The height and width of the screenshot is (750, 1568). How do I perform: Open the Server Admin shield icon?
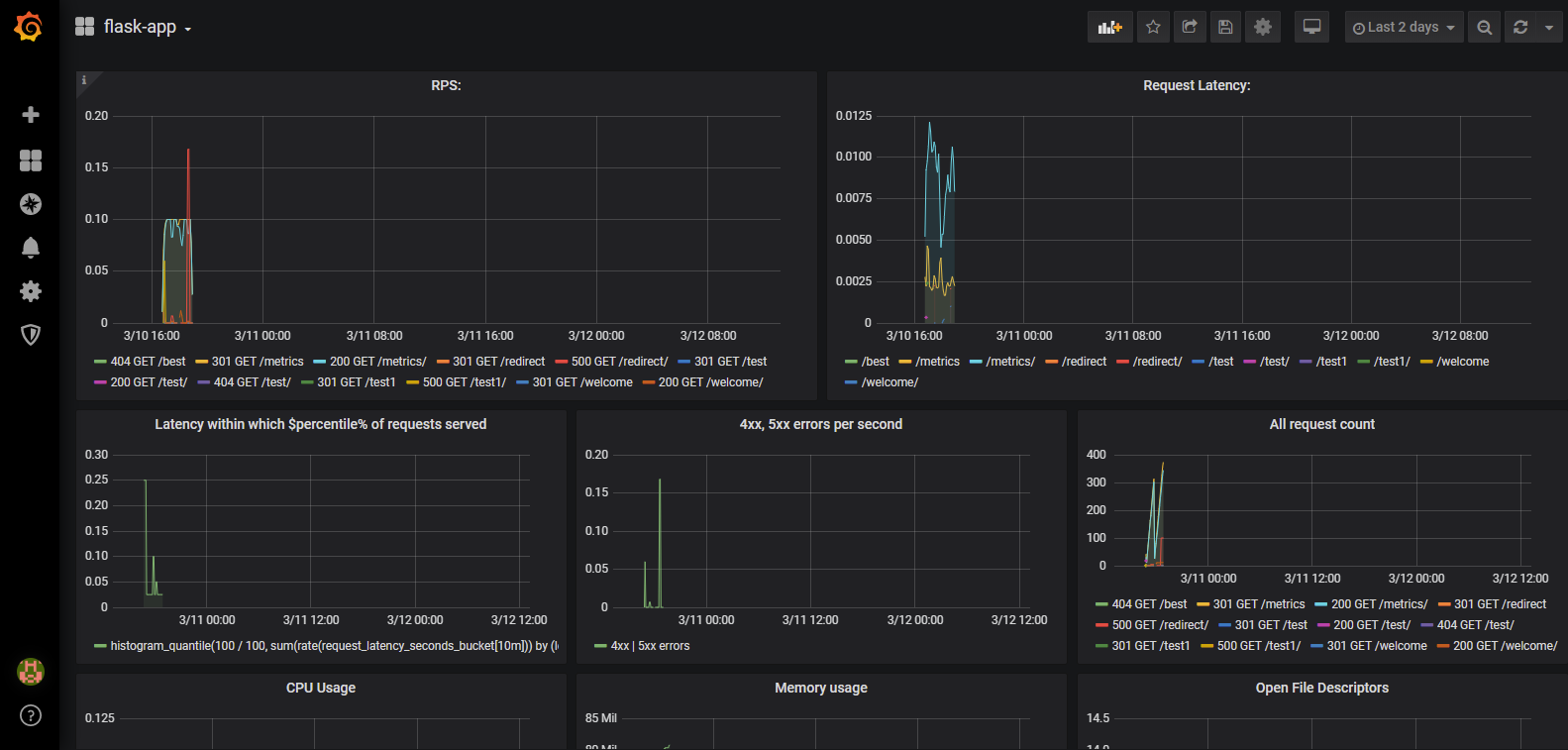pos(31,335)
